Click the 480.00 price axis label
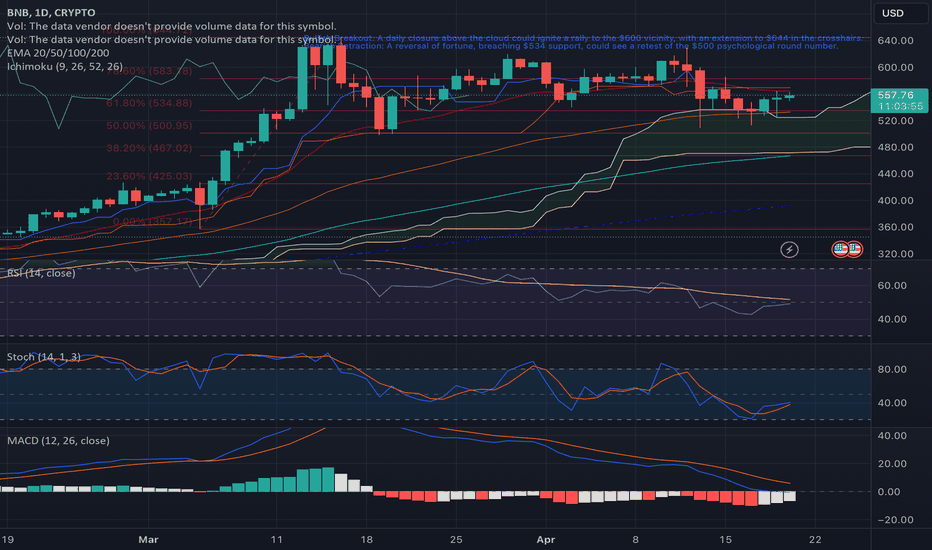The height and width of the screenshot is (550, 932). pos(896,147)
